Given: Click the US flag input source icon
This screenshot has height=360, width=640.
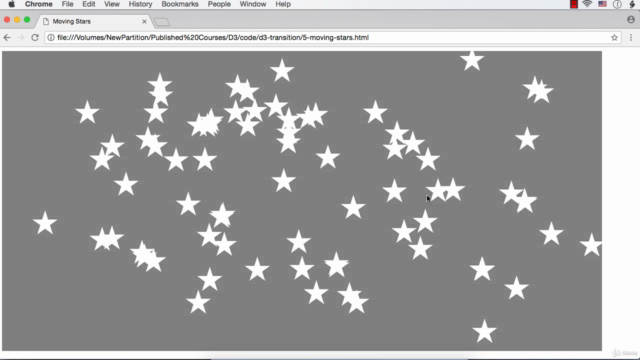Looking at the screenshot, I should click(602, 4).
